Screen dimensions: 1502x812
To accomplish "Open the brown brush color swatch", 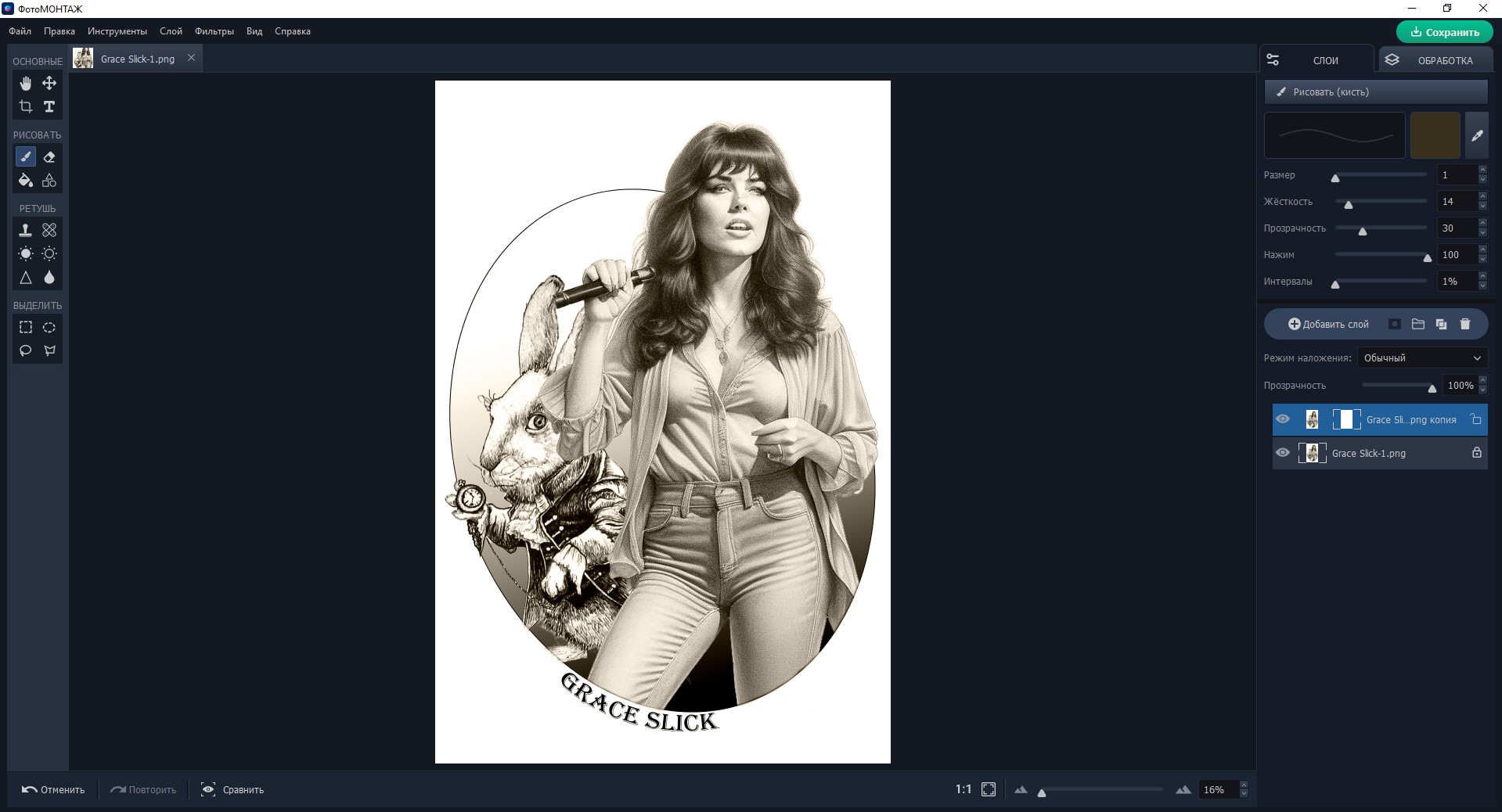I will tap(1435, 135).
